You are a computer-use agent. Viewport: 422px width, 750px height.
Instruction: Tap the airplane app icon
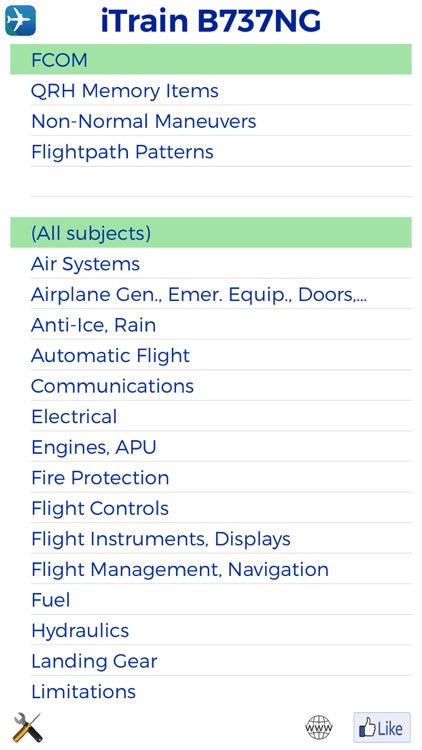[21, 21]
